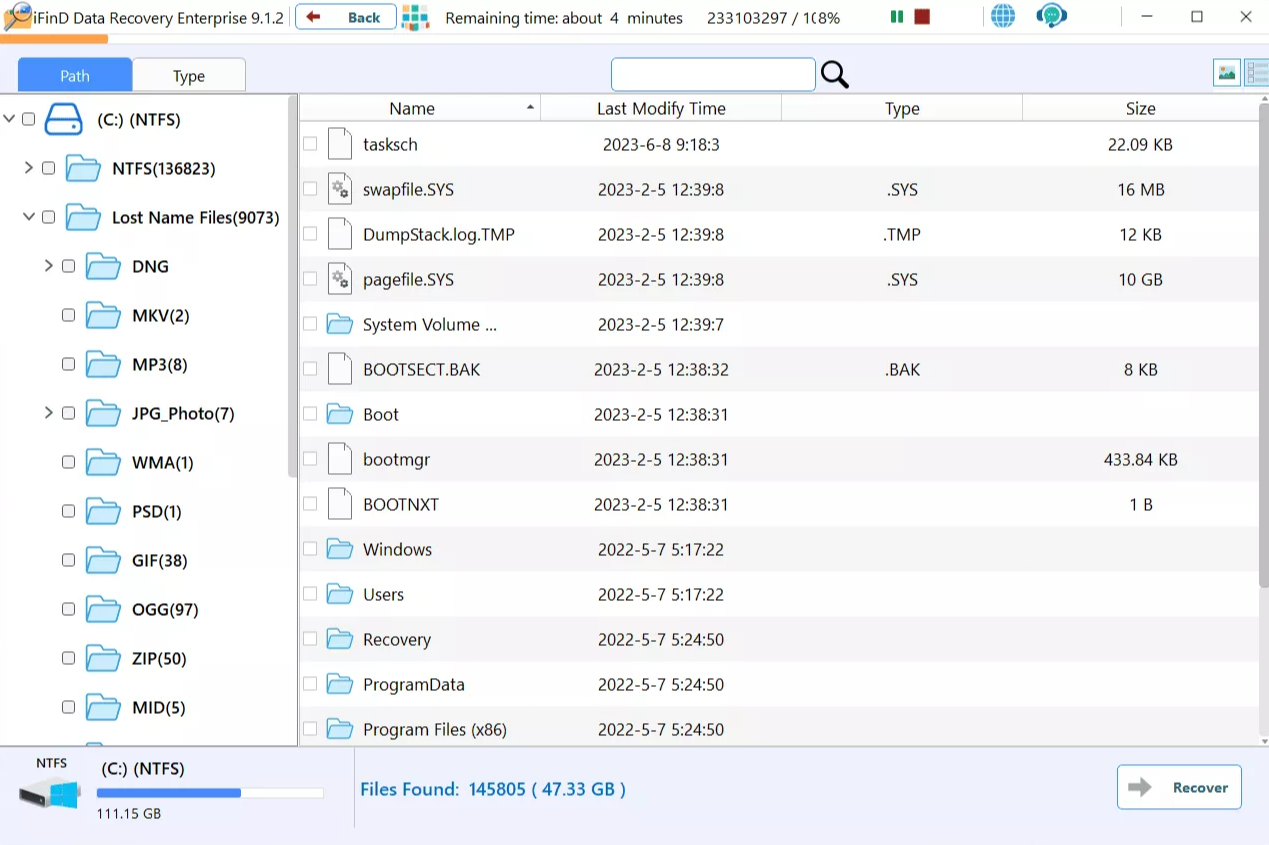Click the NTFS(136823) folder icon
Viewport: 1269px width, 845px height.
click(x=83, y=168)
